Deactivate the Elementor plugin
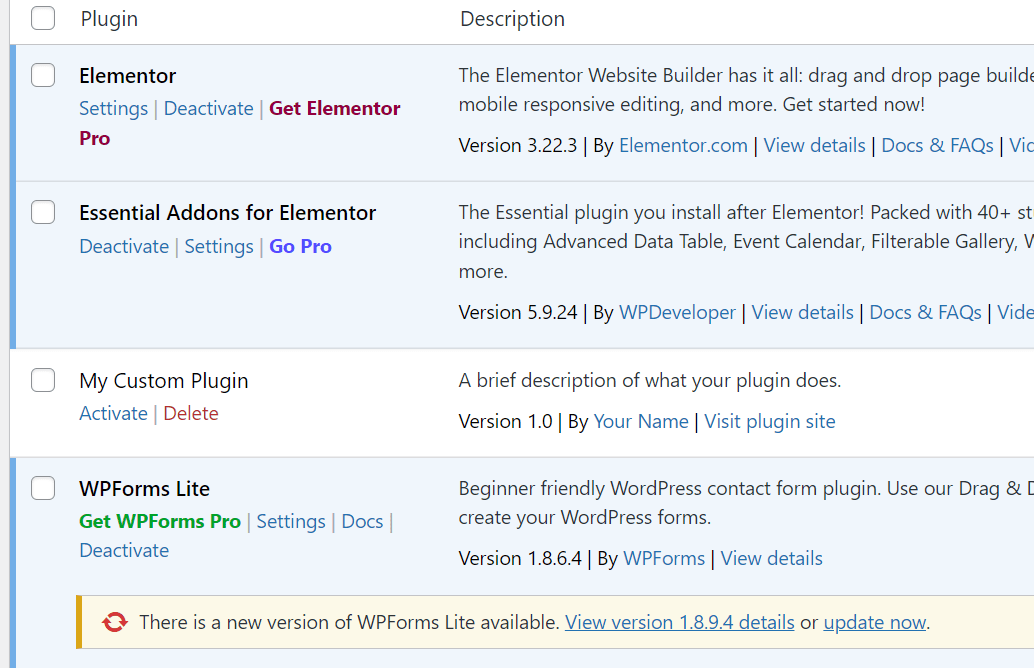This screenshot has height=668, width=1034. (208, 108)
